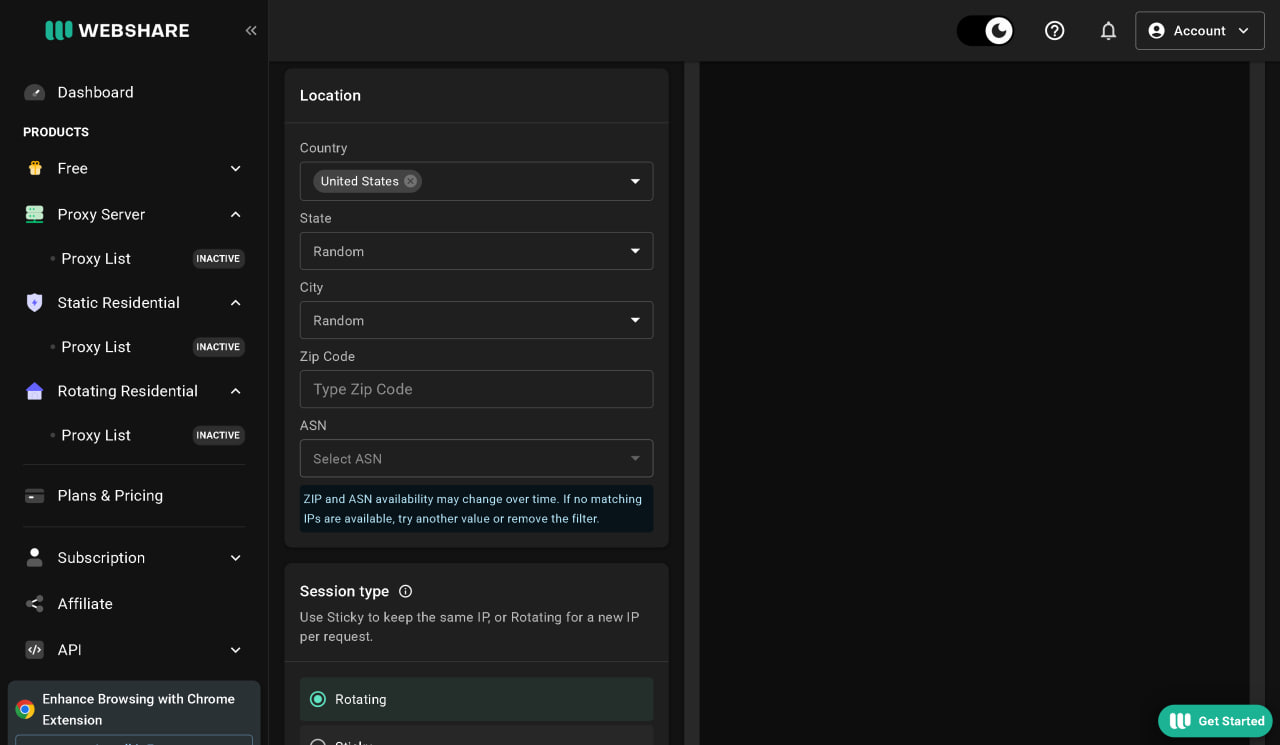This screenshot has height=745, width=1280.
Task: Click the Session type info icon
Action: 405,591
